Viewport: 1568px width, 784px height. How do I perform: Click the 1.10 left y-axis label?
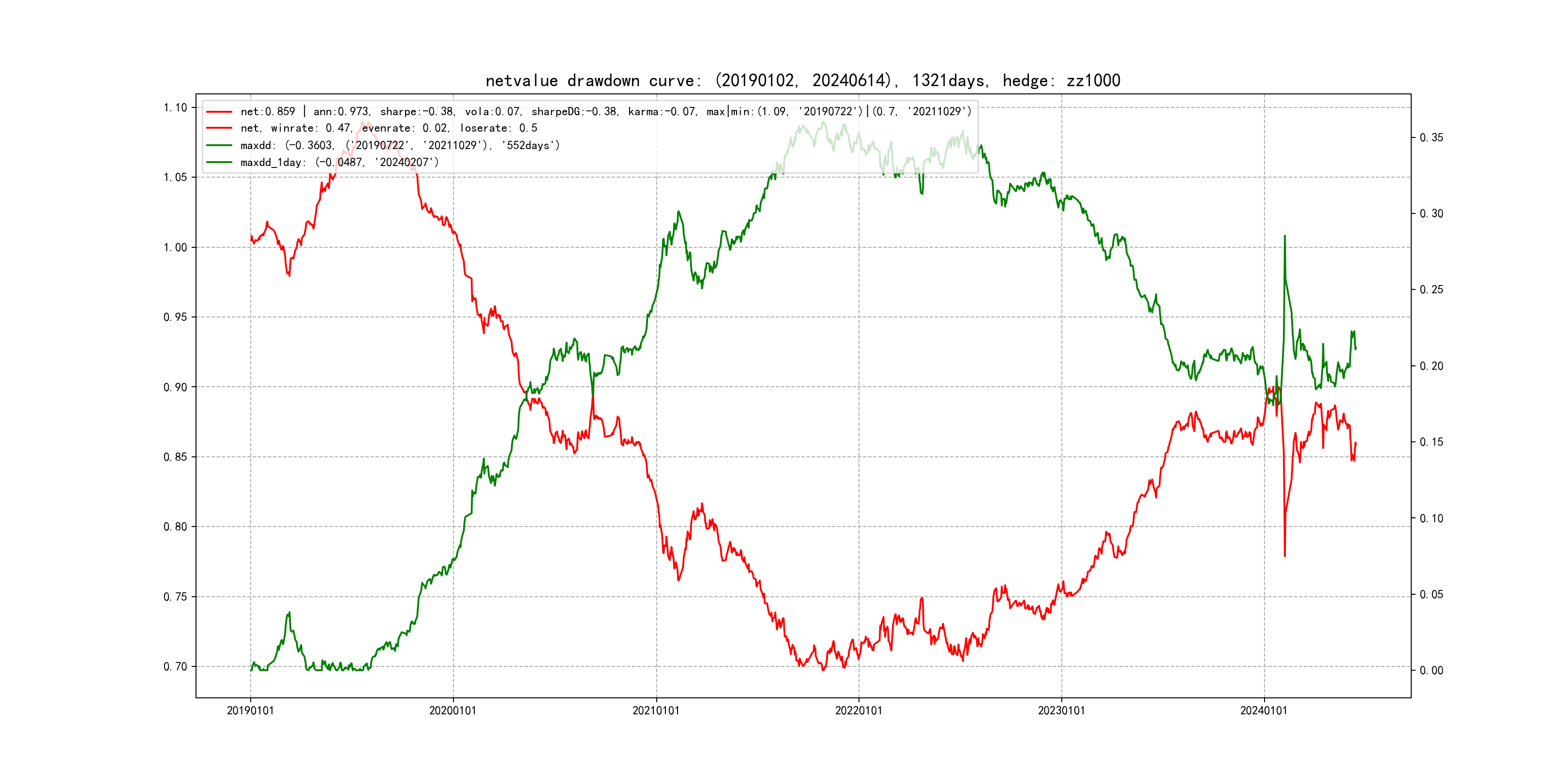[x=175, y=108]
